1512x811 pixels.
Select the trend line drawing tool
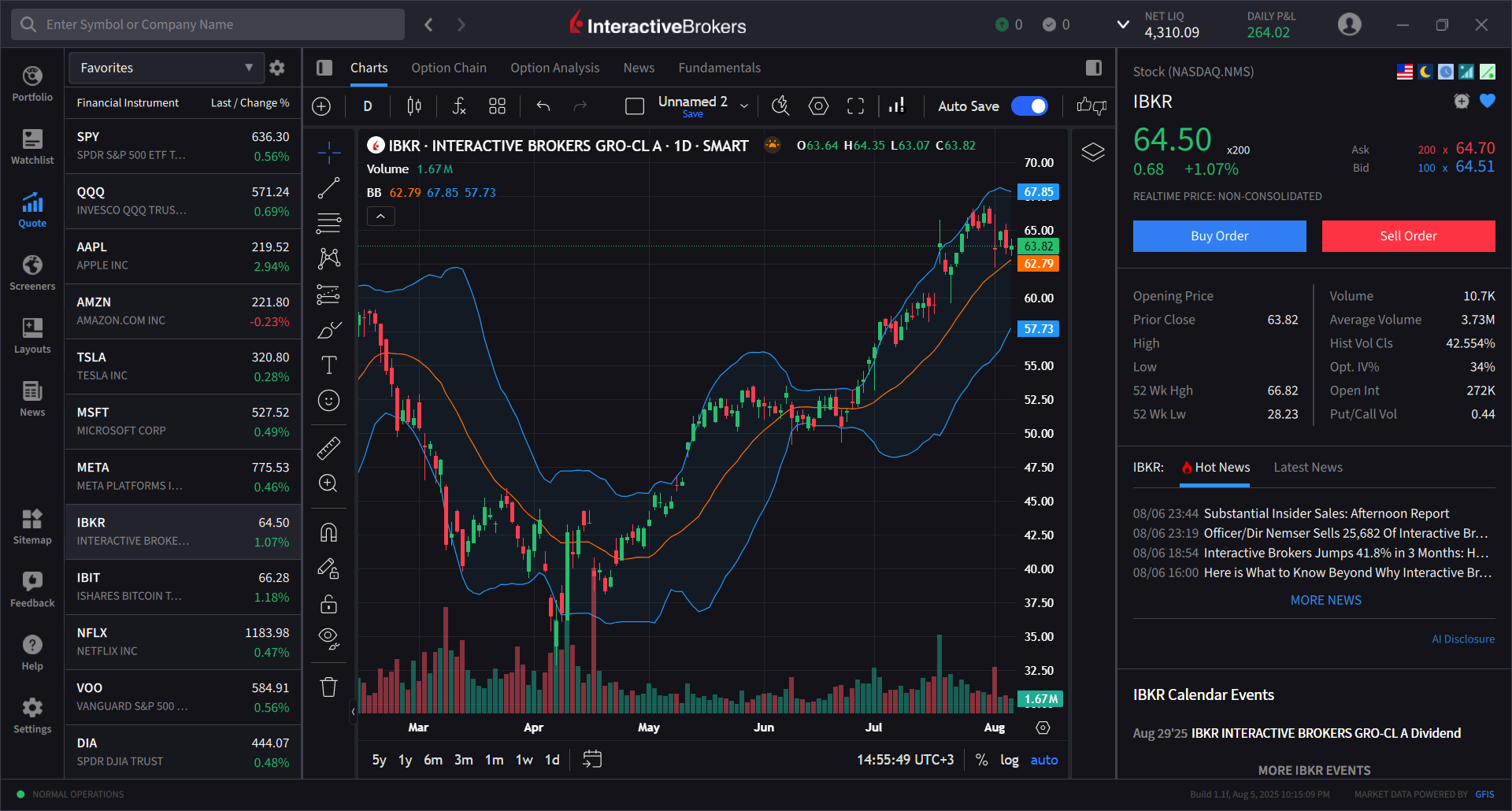click(x=329, y=187)
